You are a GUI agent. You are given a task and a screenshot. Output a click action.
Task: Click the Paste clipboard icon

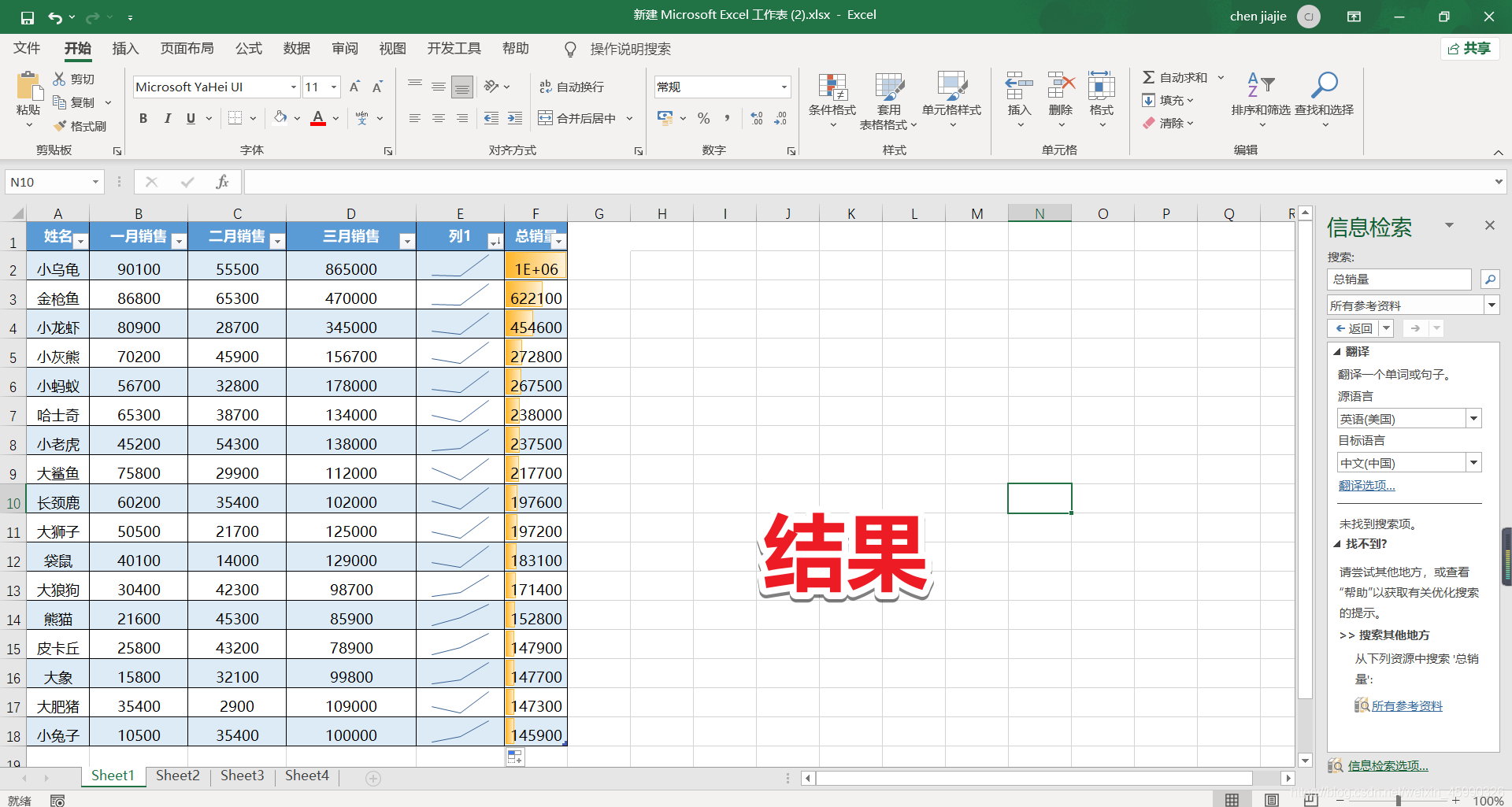click(x=29, y=87)
